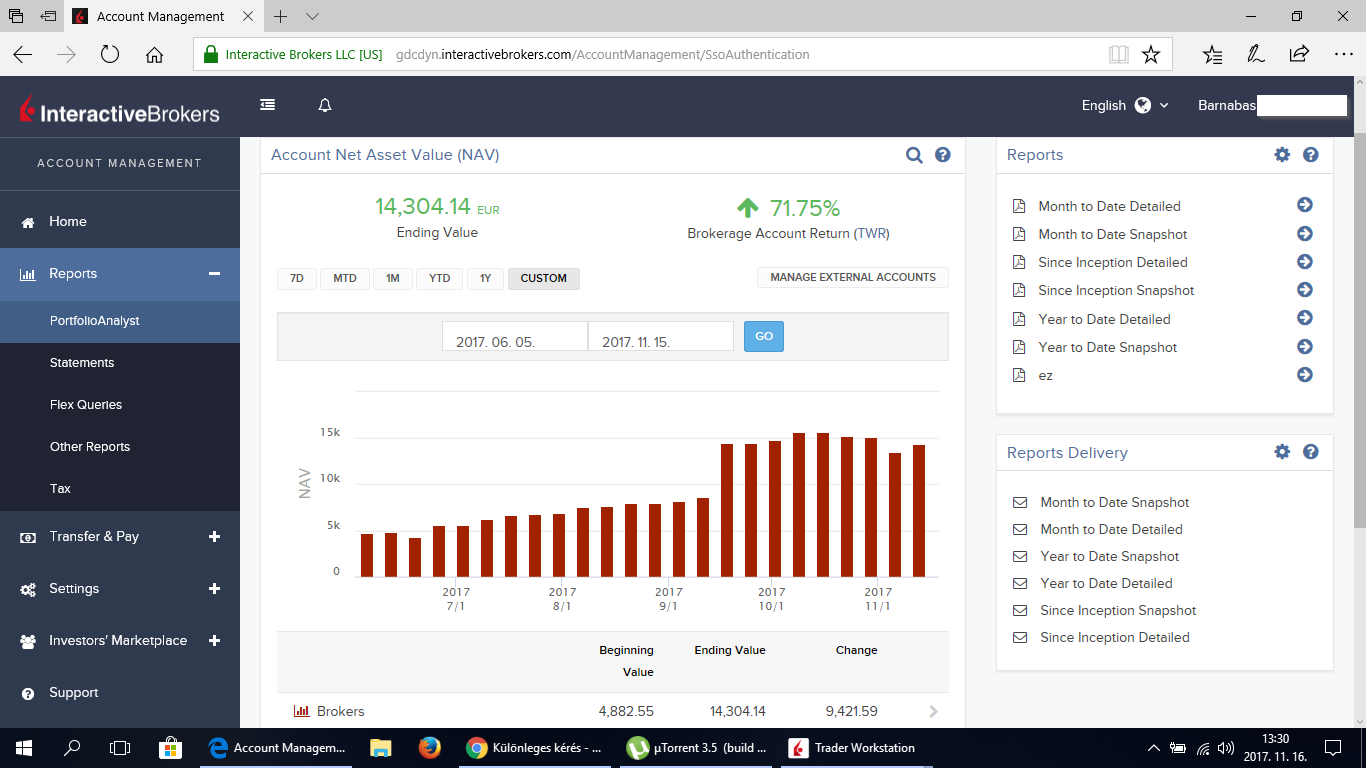The height and width of the screenshot is (768, 1366).
Task: Click the Edge share icon
Action: [1299, 55]
